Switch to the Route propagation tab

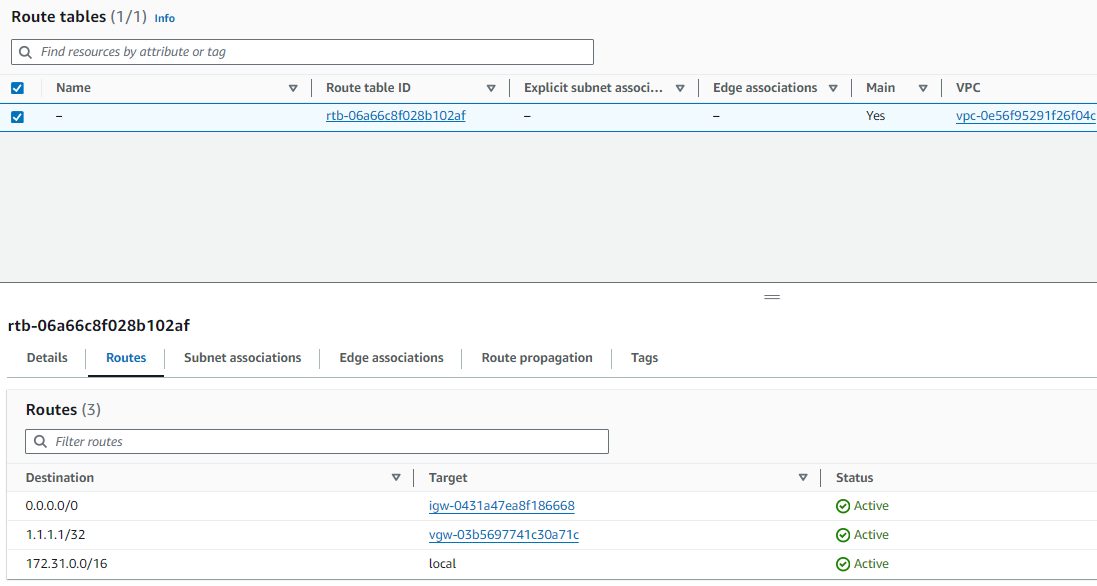(537, 358)
